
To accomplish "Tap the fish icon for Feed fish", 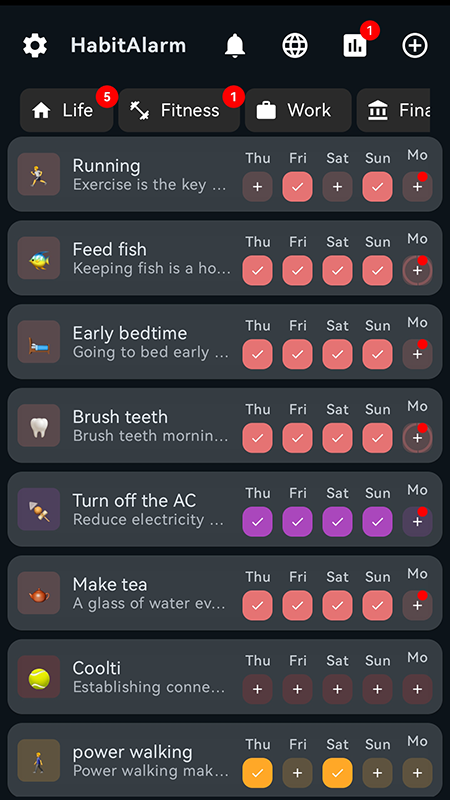I will click(39, 258).
